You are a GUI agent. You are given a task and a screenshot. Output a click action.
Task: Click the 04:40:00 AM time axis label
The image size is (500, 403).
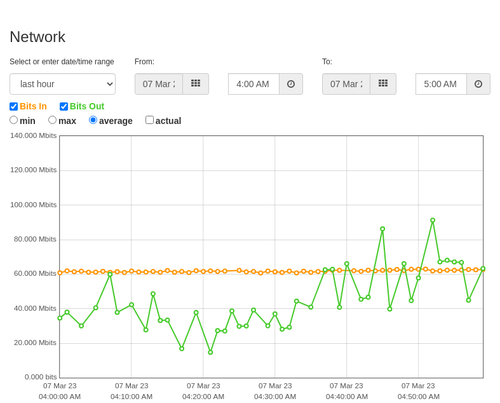[x=347, y=397]
